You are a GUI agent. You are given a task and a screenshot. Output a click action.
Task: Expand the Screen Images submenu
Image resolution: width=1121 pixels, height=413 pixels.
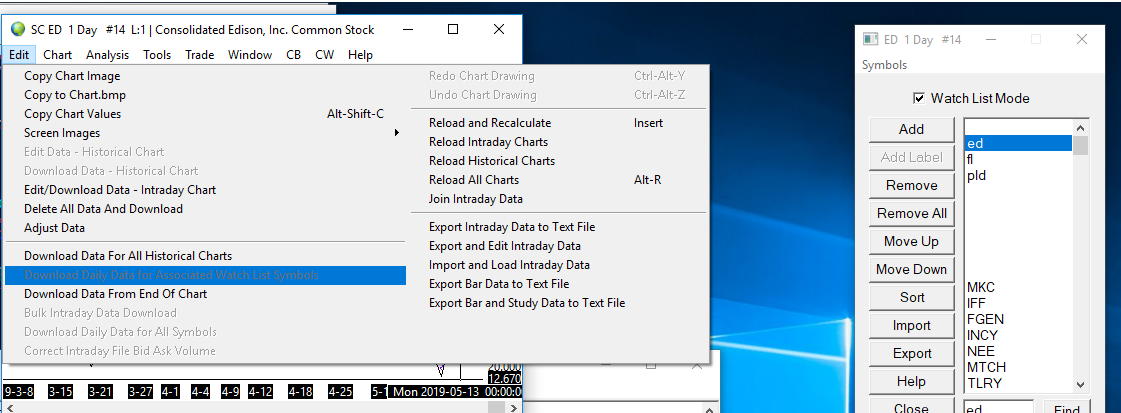click(205, 133)
